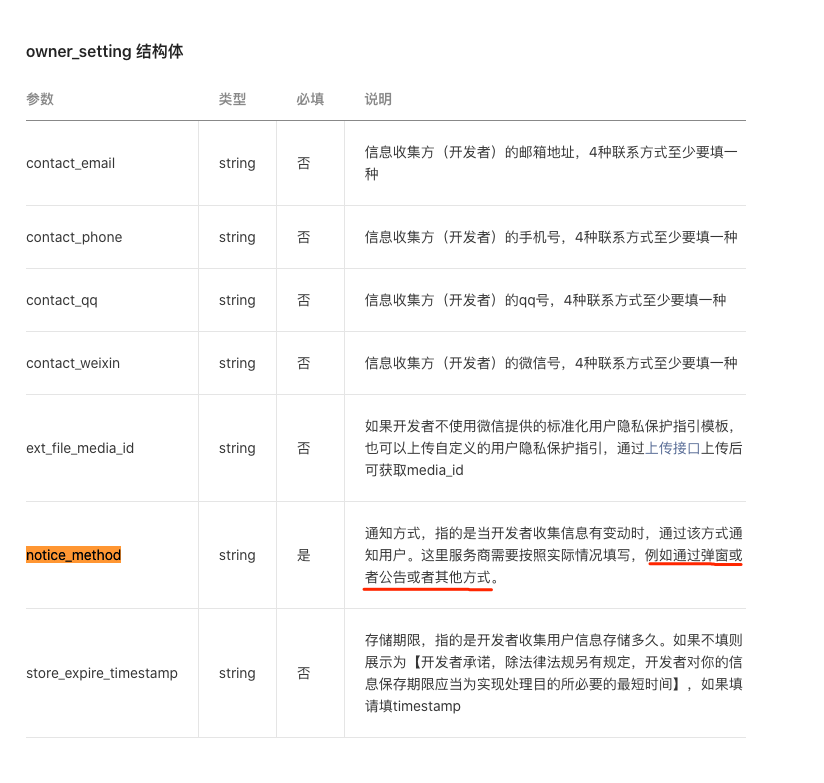Screen dimensions: 824x783
Task: Click the contact_weixin parameter name
Action: (x=73, y=363)
